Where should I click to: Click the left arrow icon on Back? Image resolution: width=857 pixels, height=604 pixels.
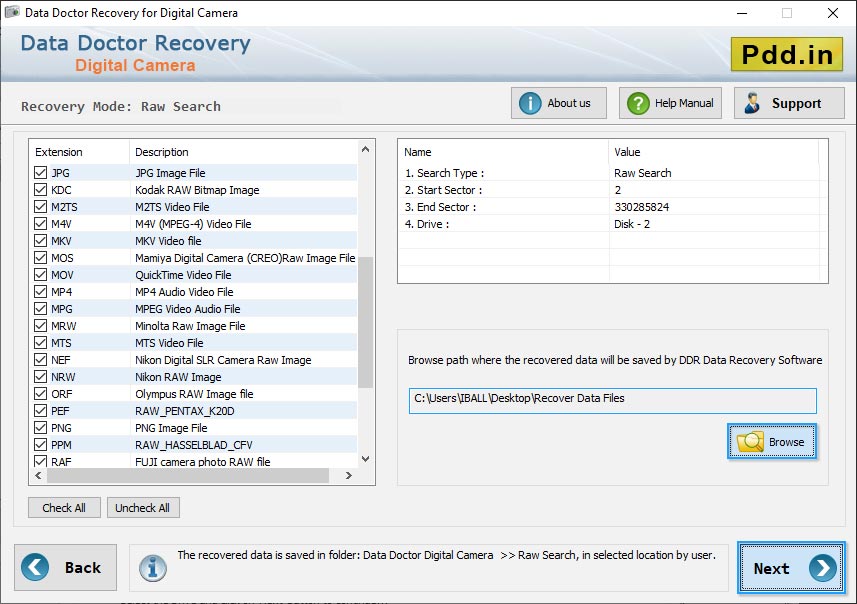pos(35,567)
